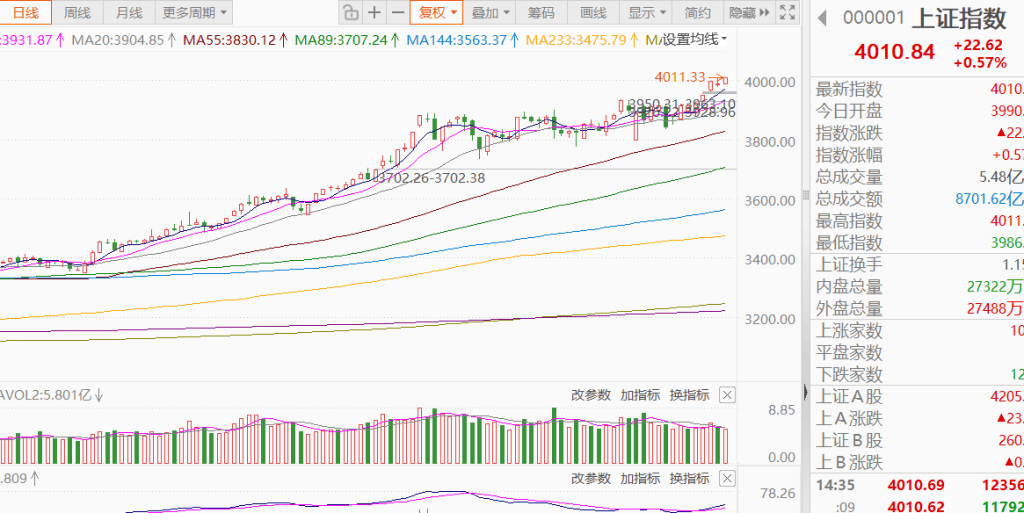Zoom in the chart with plus icon
Screen dimensions: 1024x513
[x=374, y=13]
